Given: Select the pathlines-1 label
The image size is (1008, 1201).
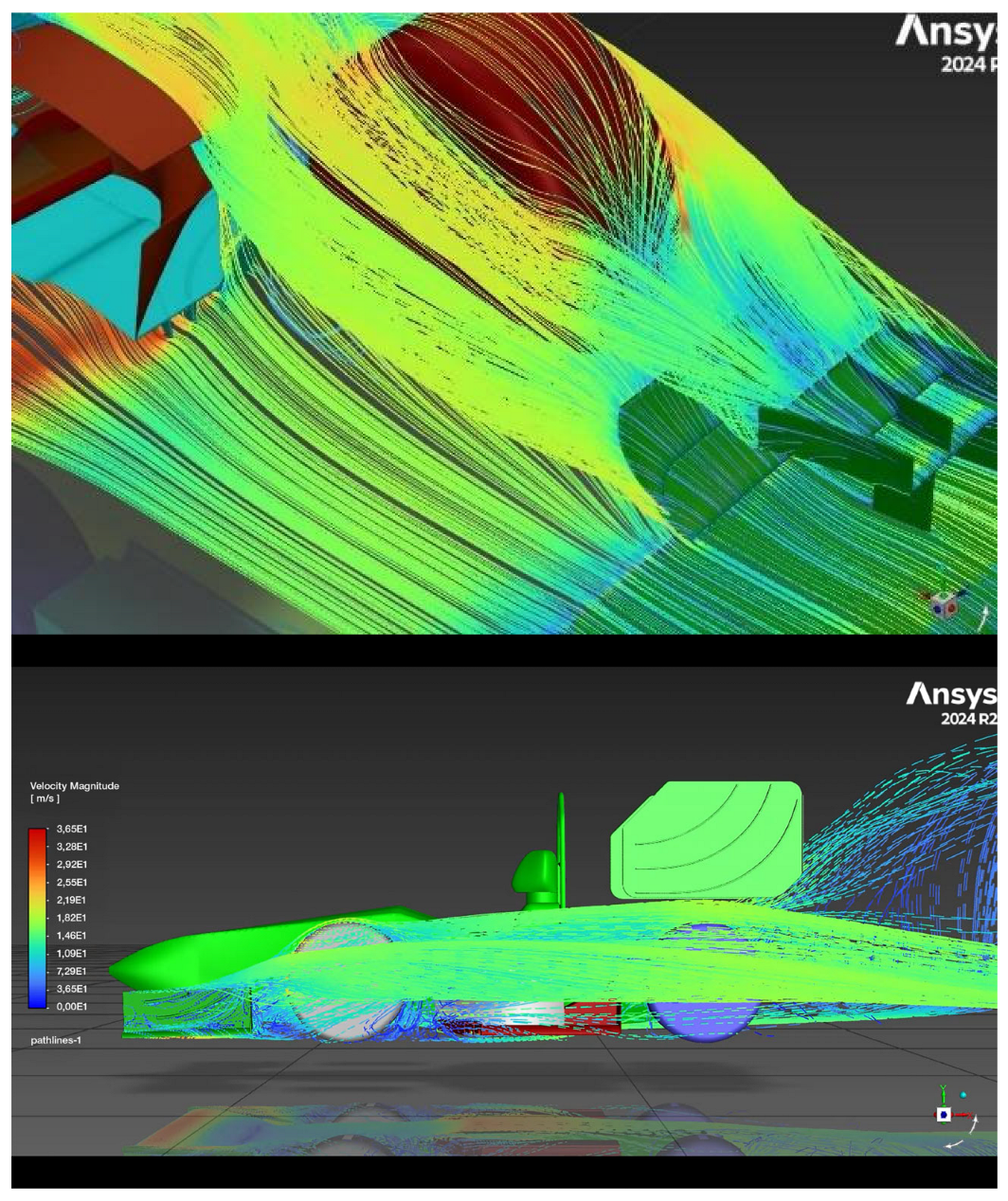Looking at the screenshot, I should [x=57, y=1040].
